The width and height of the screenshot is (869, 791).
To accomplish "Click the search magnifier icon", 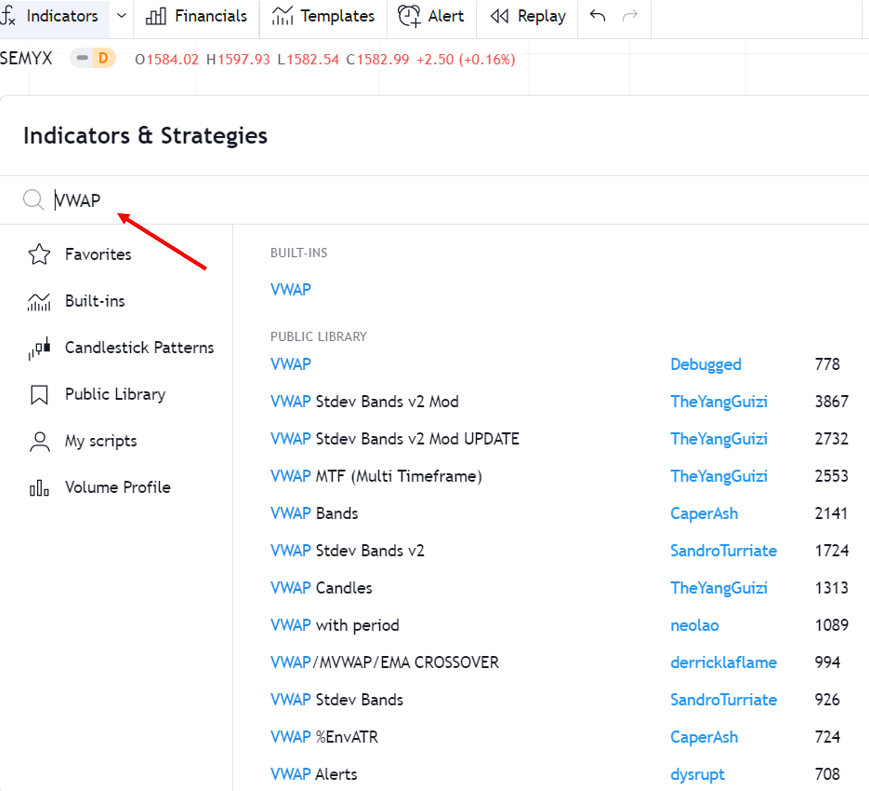I will pyautogui.click(x=33, y=200).
